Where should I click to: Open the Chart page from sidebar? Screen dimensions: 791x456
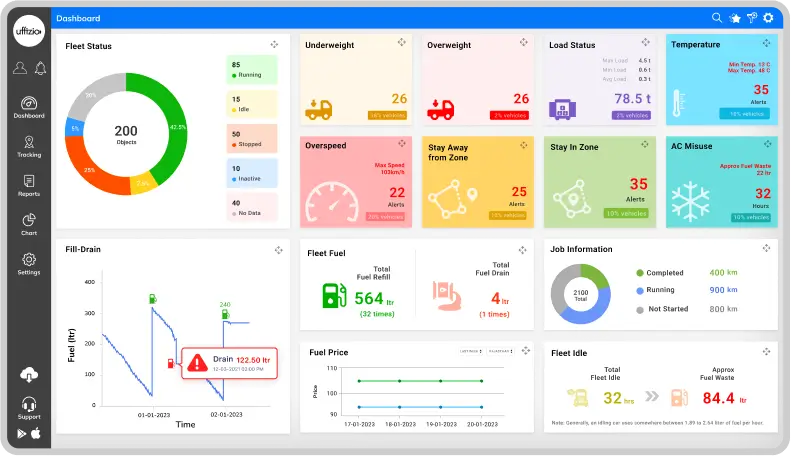29,224
